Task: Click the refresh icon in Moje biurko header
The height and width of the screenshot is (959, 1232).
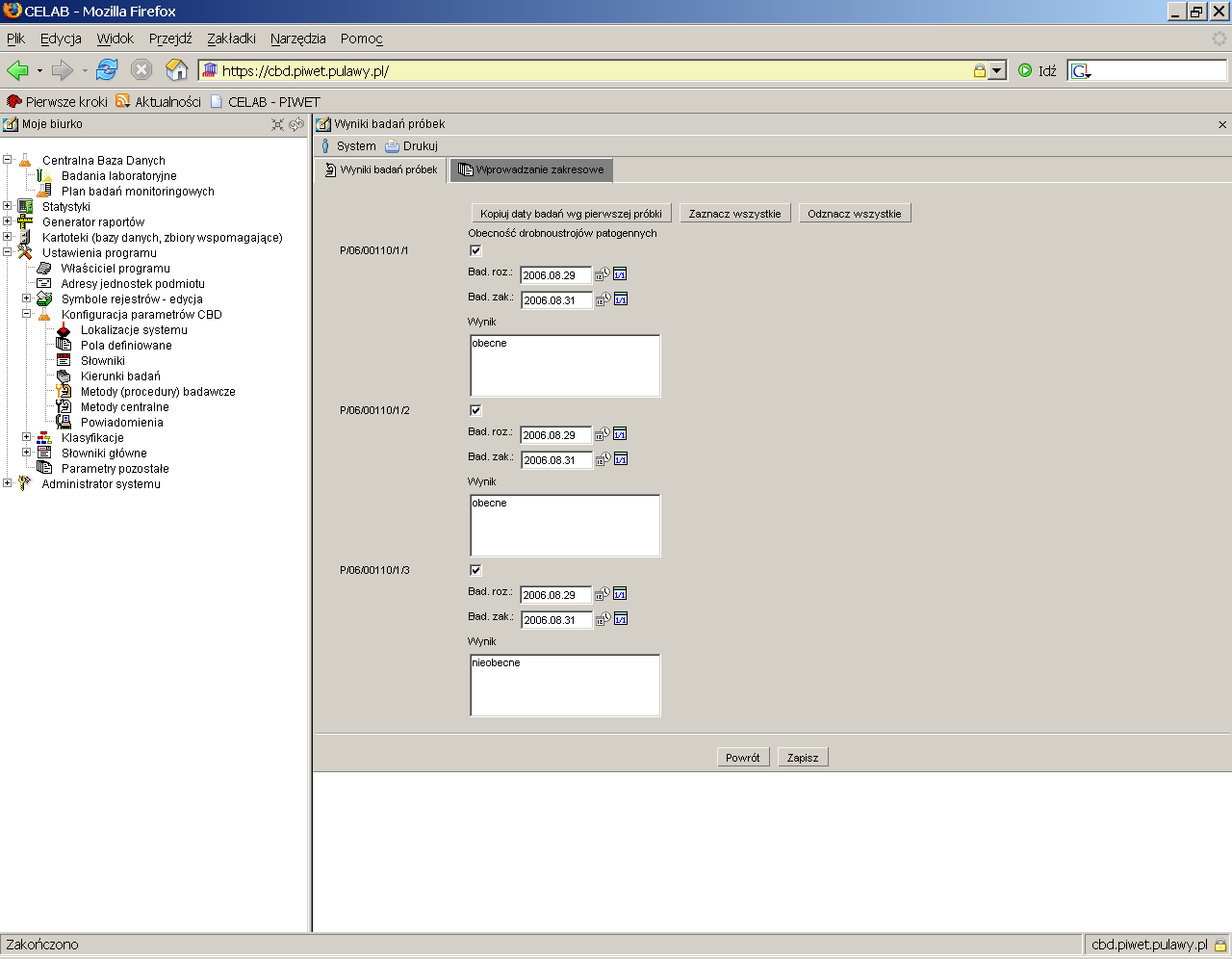Action: click(x=296, y=124)
